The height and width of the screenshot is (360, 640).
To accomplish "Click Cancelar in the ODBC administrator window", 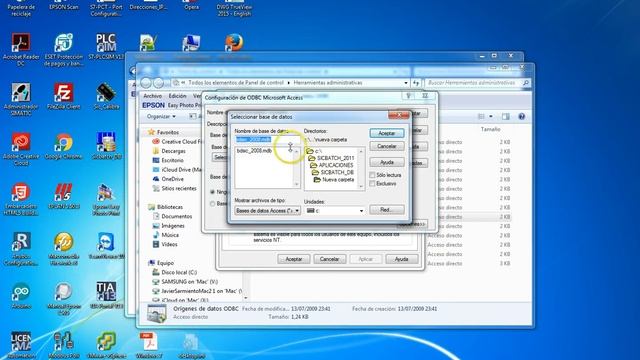I will pos(329,259).
